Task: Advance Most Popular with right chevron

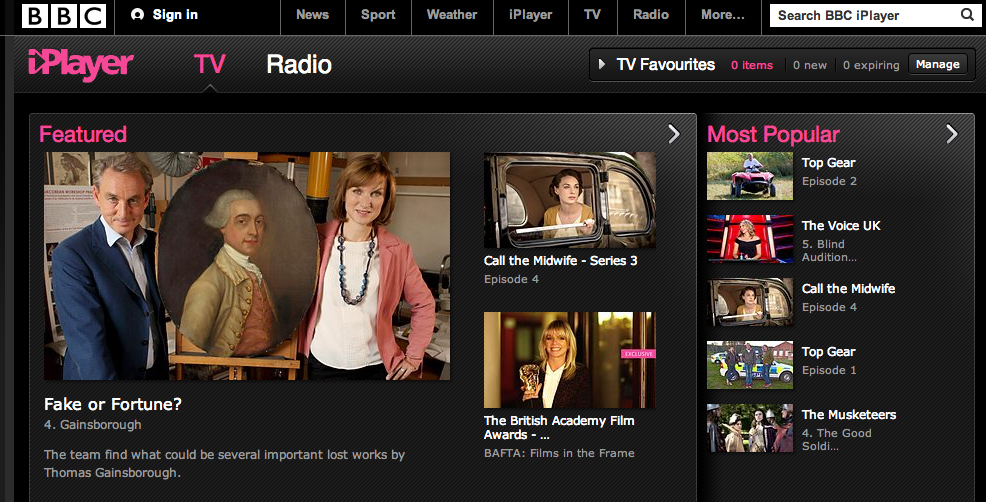Action: click(951, 133)
